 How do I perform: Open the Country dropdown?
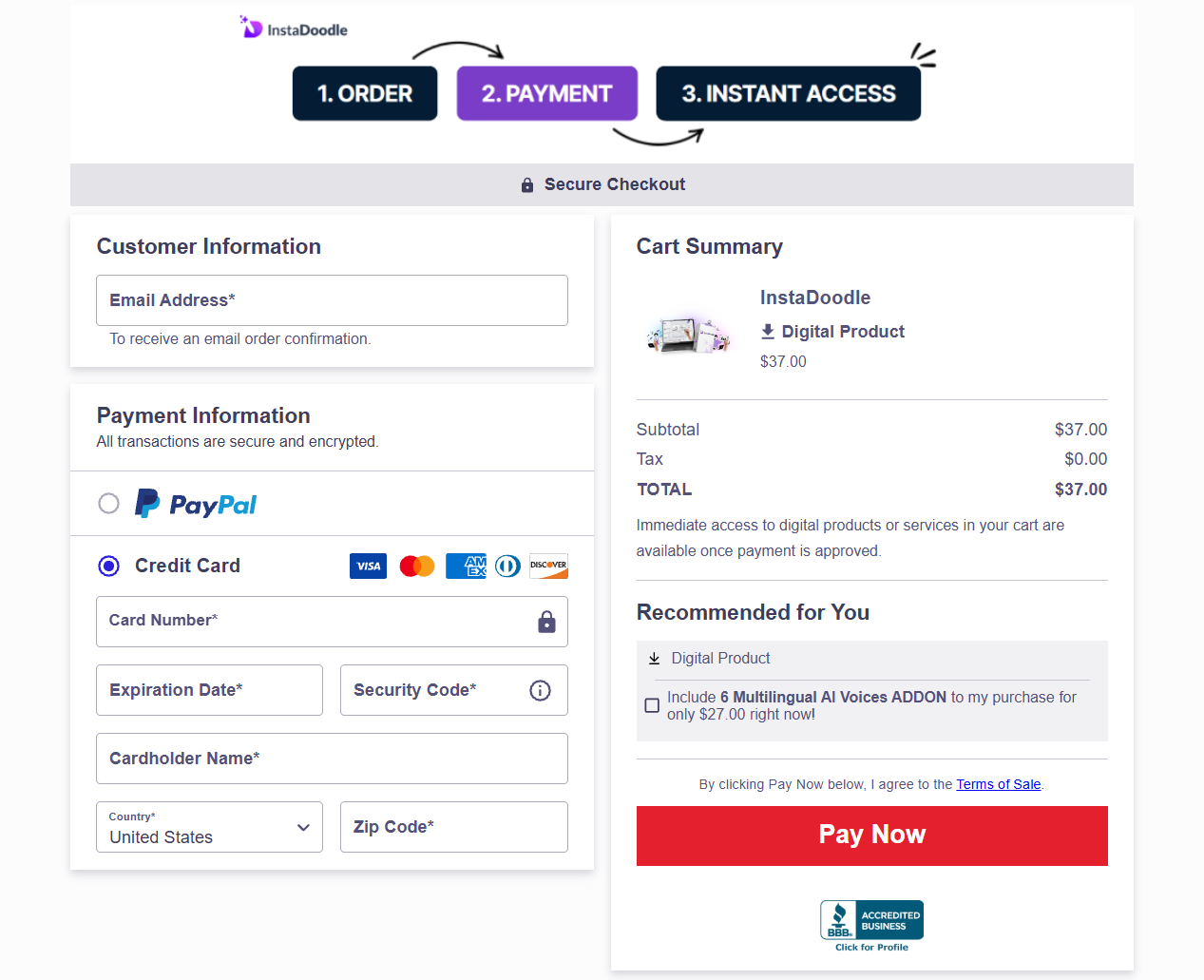click(209, 827)
